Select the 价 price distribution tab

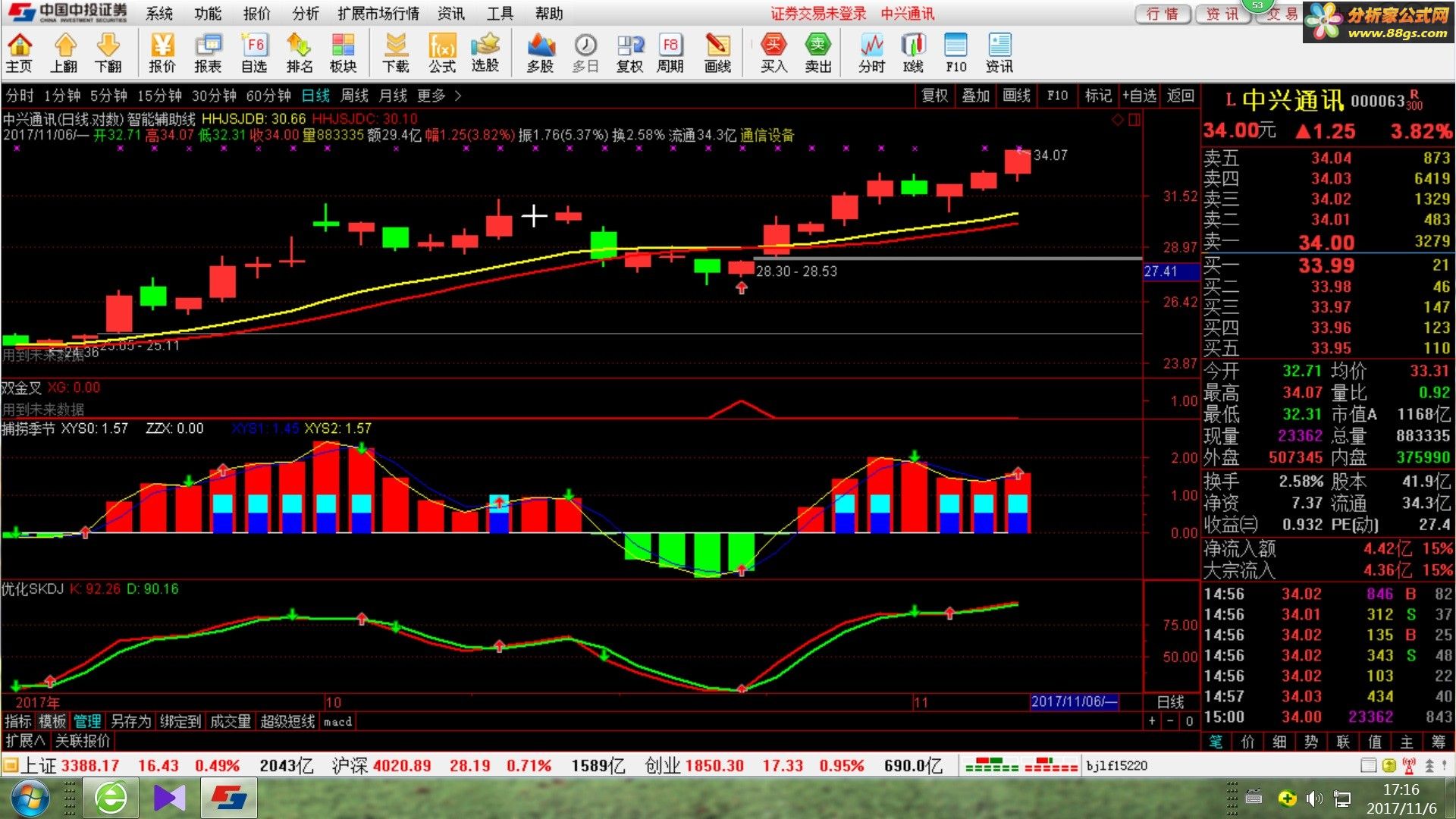[x=1247, y=741]
